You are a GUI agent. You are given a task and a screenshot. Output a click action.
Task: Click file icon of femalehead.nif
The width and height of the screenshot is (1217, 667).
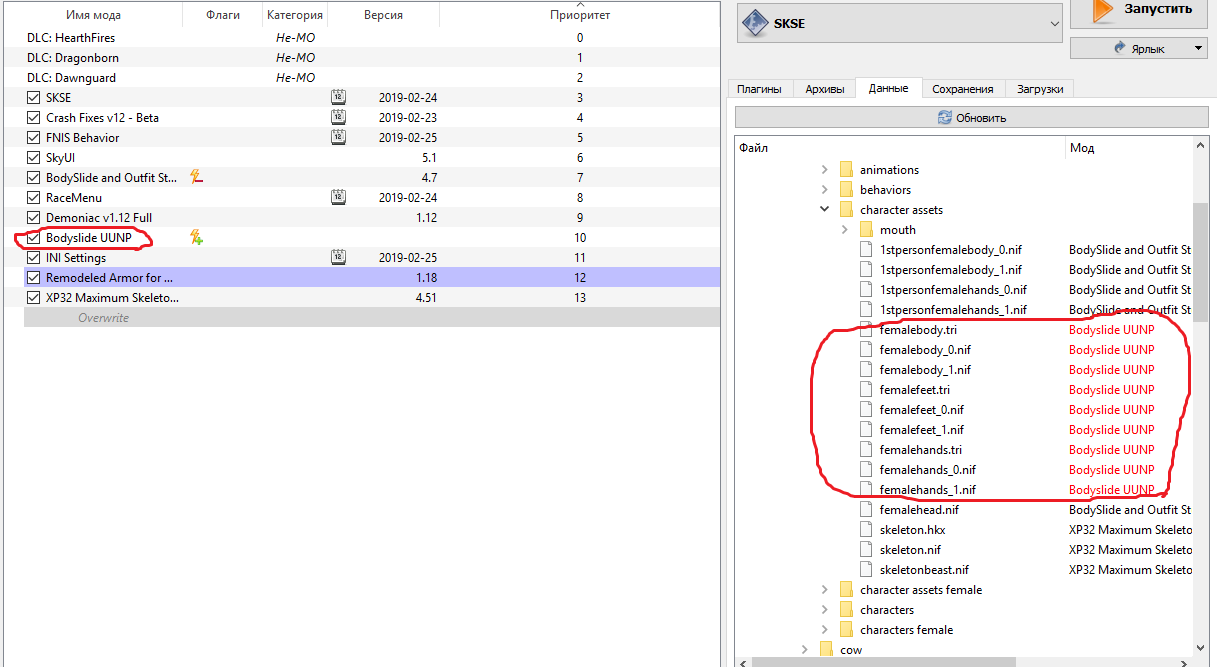point(866,509)
